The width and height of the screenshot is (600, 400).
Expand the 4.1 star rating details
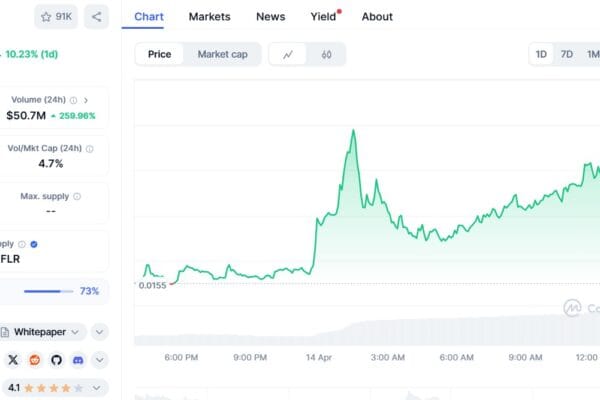click(97, 388)
